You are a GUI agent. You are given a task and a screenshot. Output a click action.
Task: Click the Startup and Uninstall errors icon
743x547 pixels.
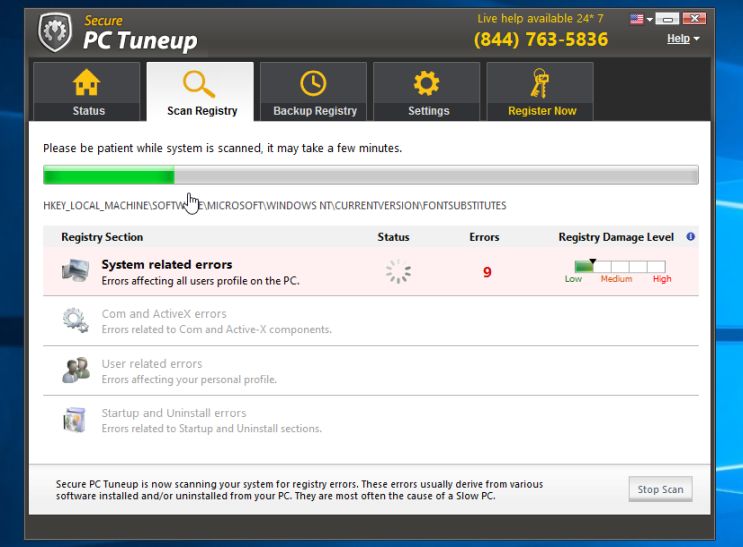pyautogui.click(x=74, y=419)
